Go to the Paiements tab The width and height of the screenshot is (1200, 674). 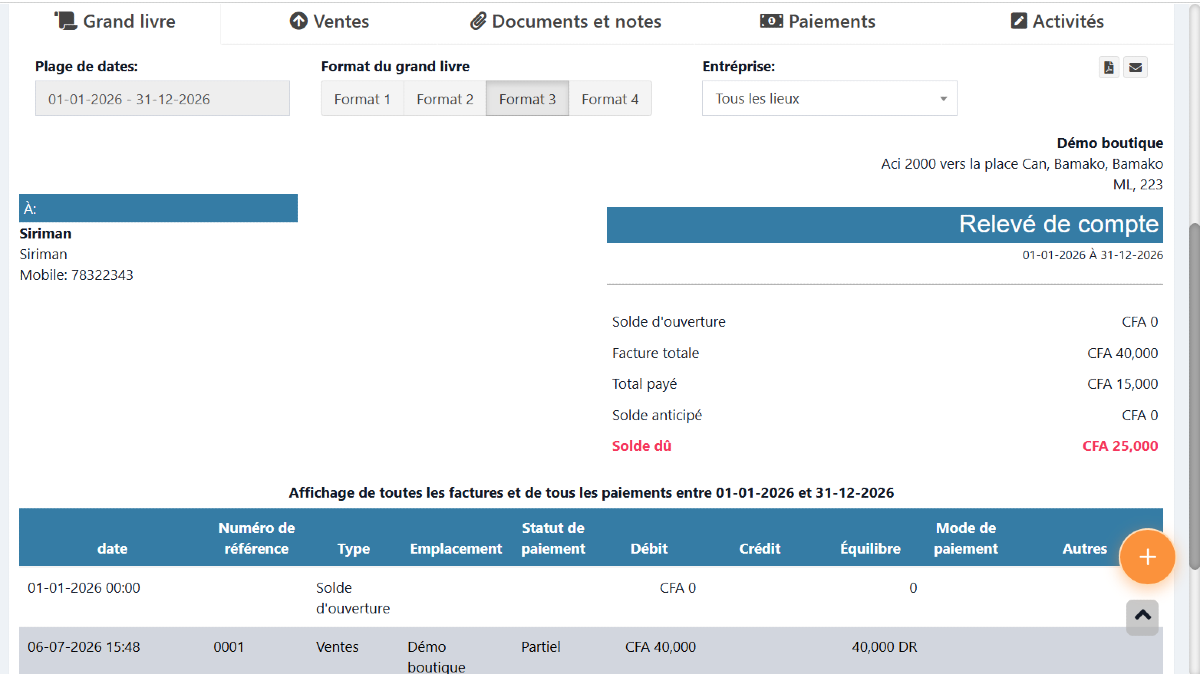[x=817, y=21]
